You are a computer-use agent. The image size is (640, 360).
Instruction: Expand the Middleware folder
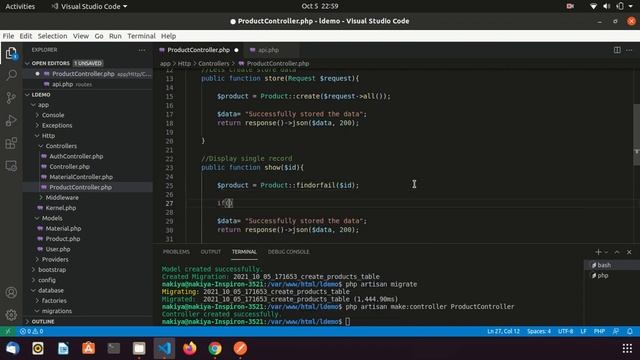point(41,198)
